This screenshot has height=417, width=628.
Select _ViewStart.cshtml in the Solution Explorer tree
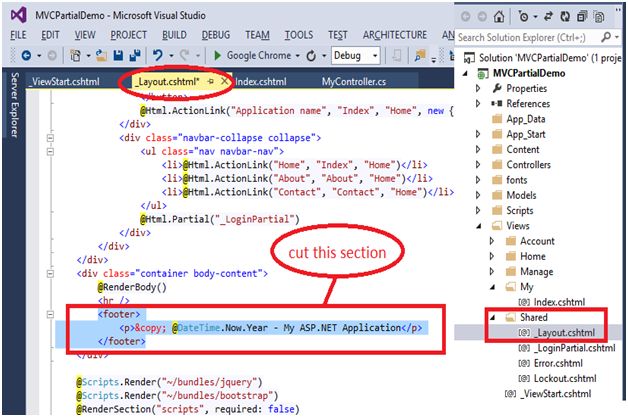pos(555,394)
